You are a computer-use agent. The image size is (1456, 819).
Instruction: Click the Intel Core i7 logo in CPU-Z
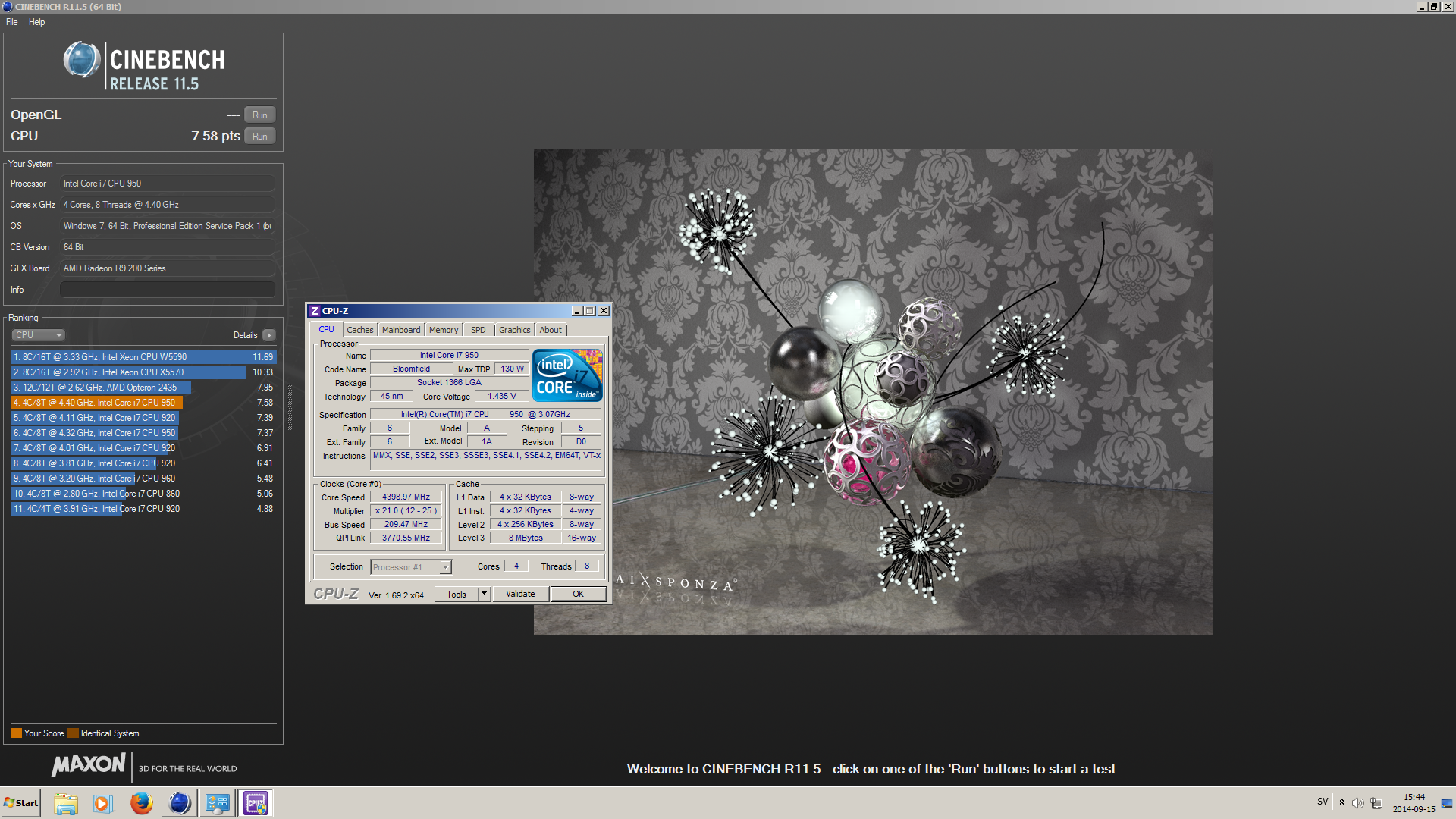(x=567, y=375)
